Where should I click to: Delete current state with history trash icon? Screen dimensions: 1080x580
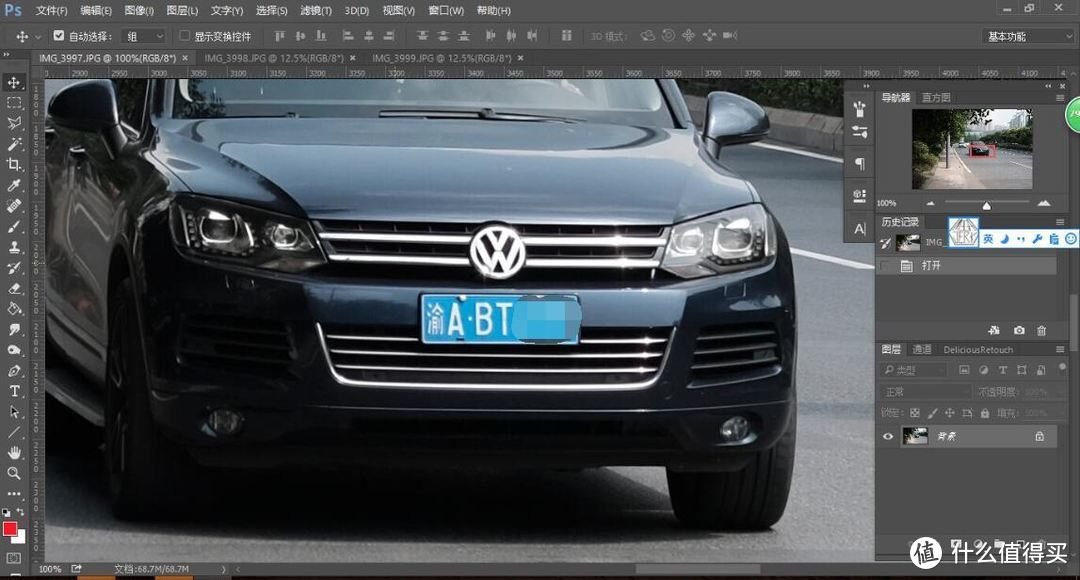(x=1041, y=330)
